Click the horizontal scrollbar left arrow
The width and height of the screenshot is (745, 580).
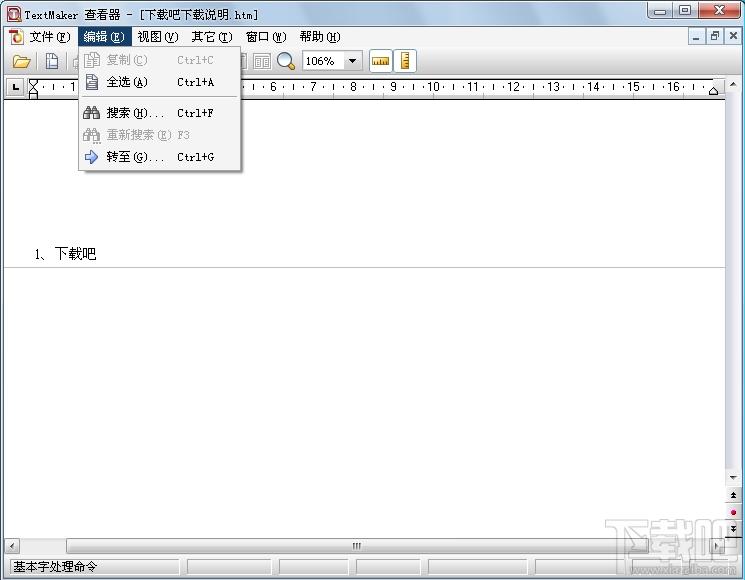click(x=12, y=546)
